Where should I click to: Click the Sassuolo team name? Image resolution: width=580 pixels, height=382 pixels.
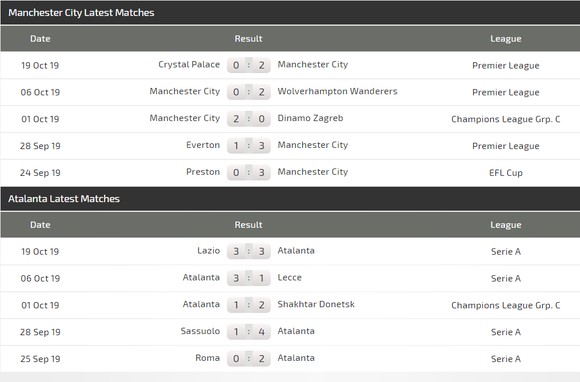(200, 331)
